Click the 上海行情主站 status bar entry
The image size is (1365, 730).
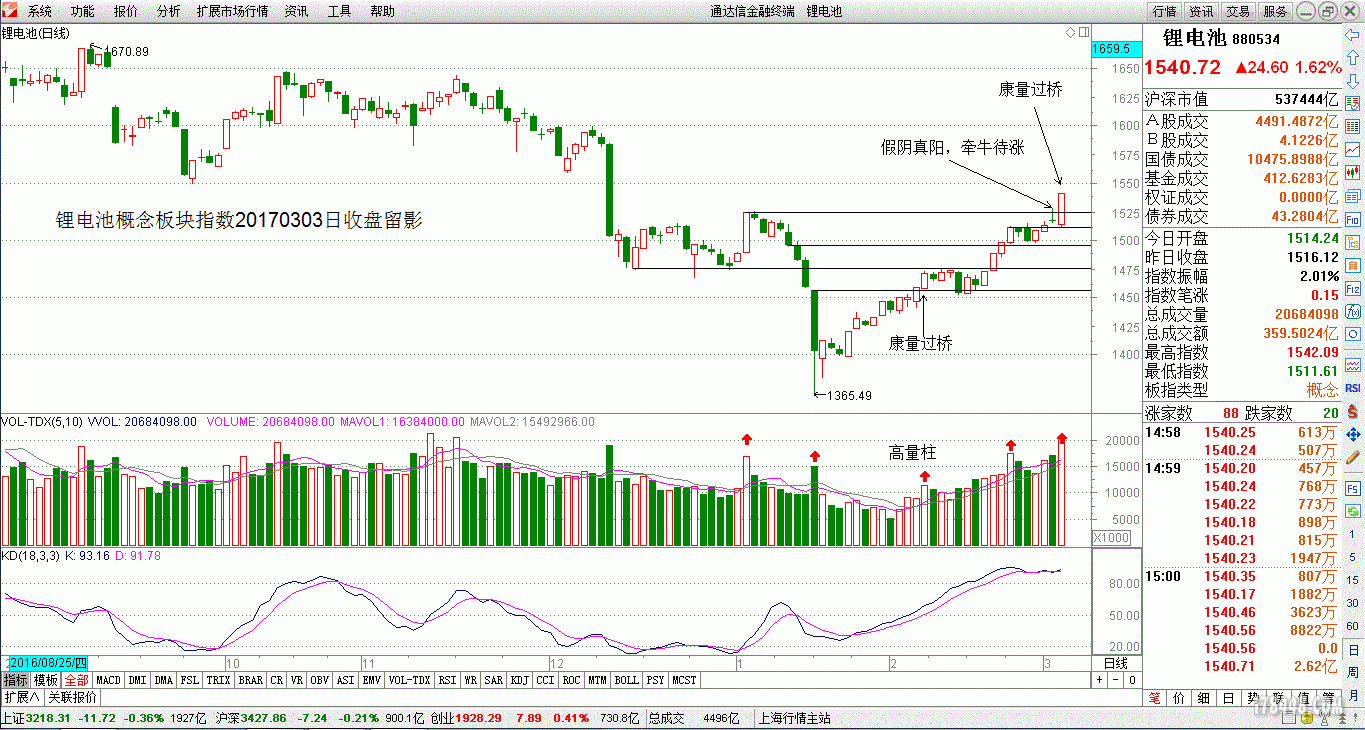[x=795, y=718]
